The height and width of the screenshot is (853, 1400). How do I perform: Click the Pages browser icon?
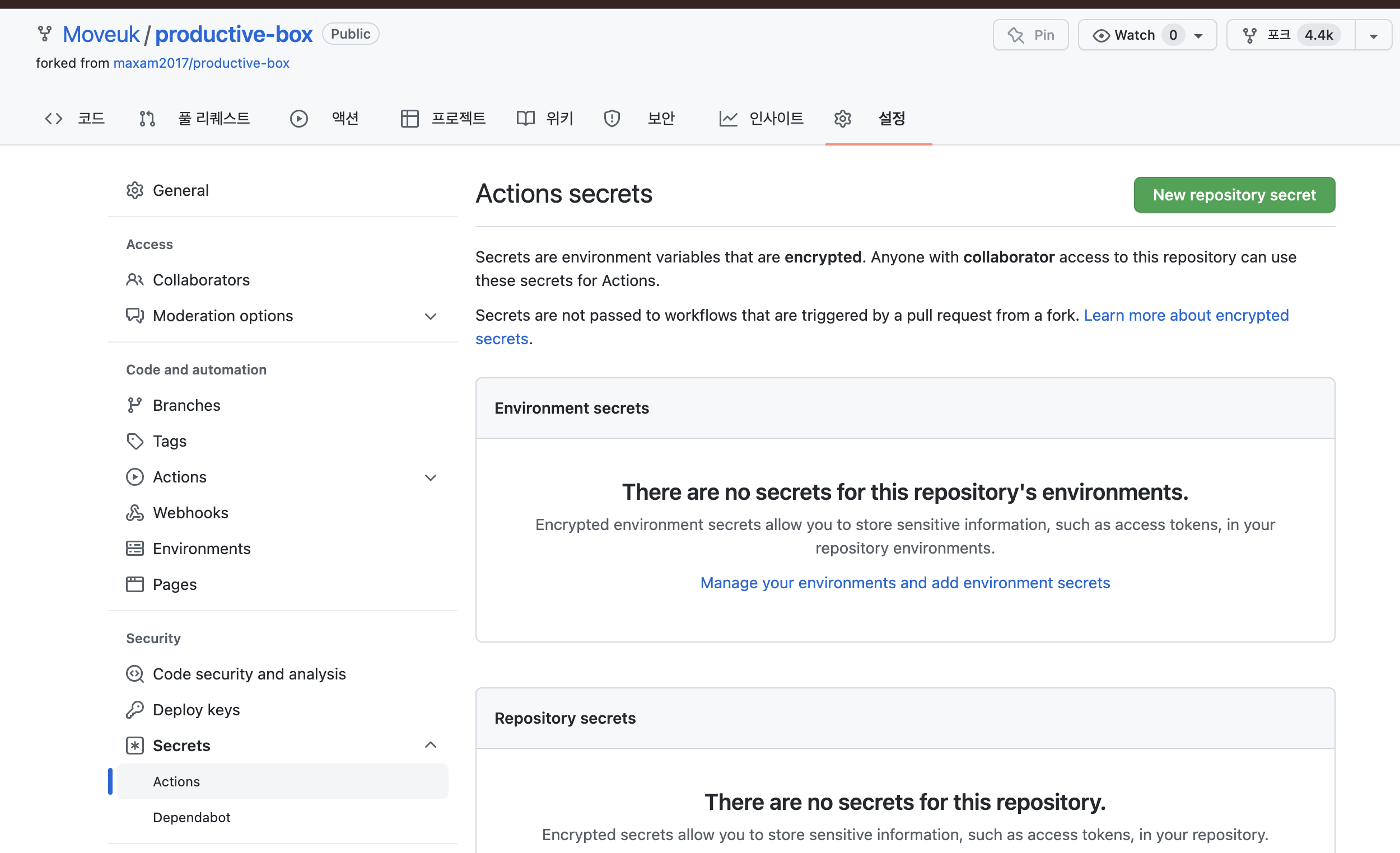click(134, 584)
